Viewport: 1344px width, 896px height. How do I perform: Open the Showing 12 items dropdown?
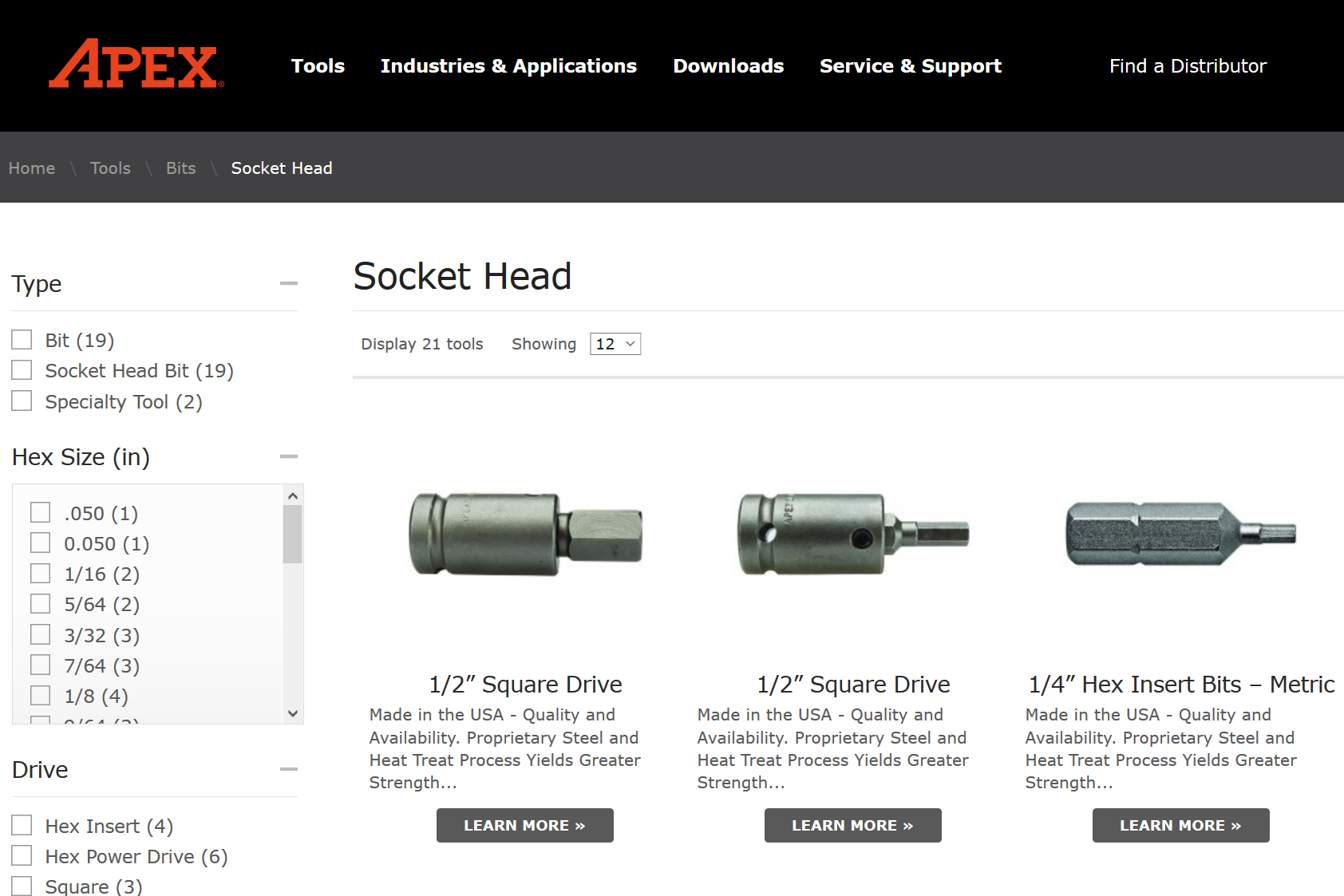point(615,344)
